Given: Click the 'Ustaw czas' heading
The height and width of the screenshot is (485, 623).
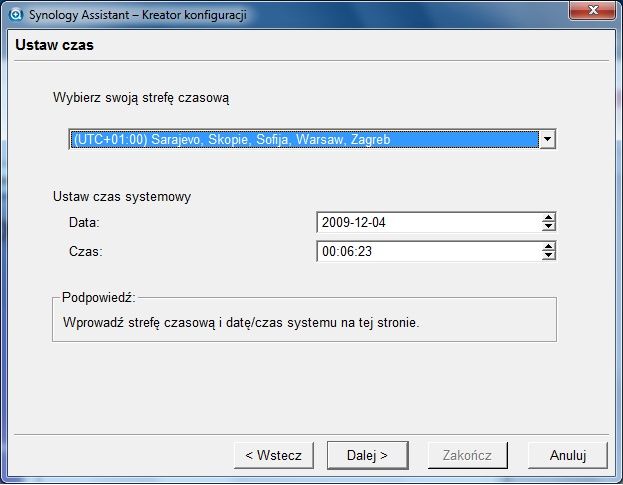Looking at the screenshot, I should 54,45.
